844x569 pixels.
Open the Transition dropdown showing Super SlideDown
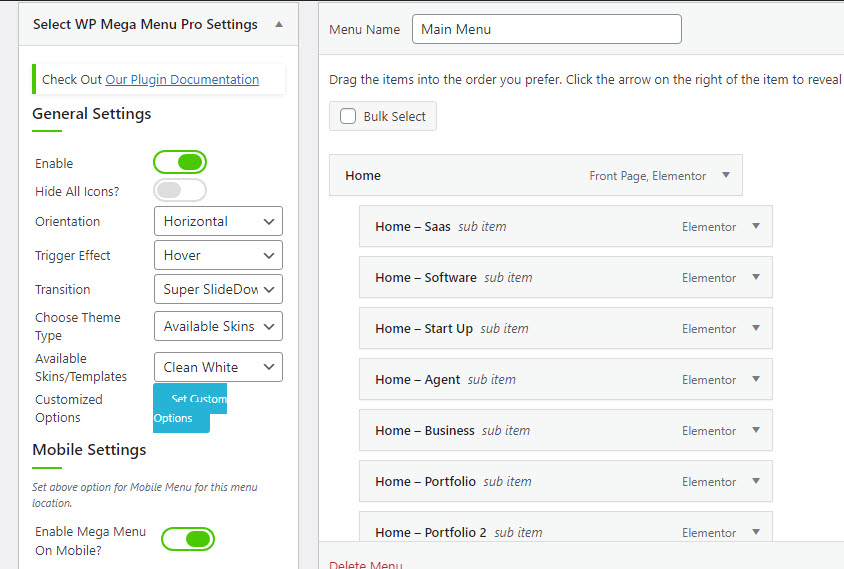coord(218,289)
